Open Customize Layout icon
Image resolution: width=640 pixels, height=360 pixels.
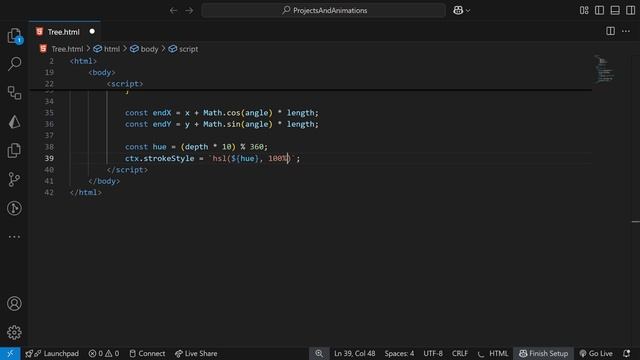tap(584, 11)
